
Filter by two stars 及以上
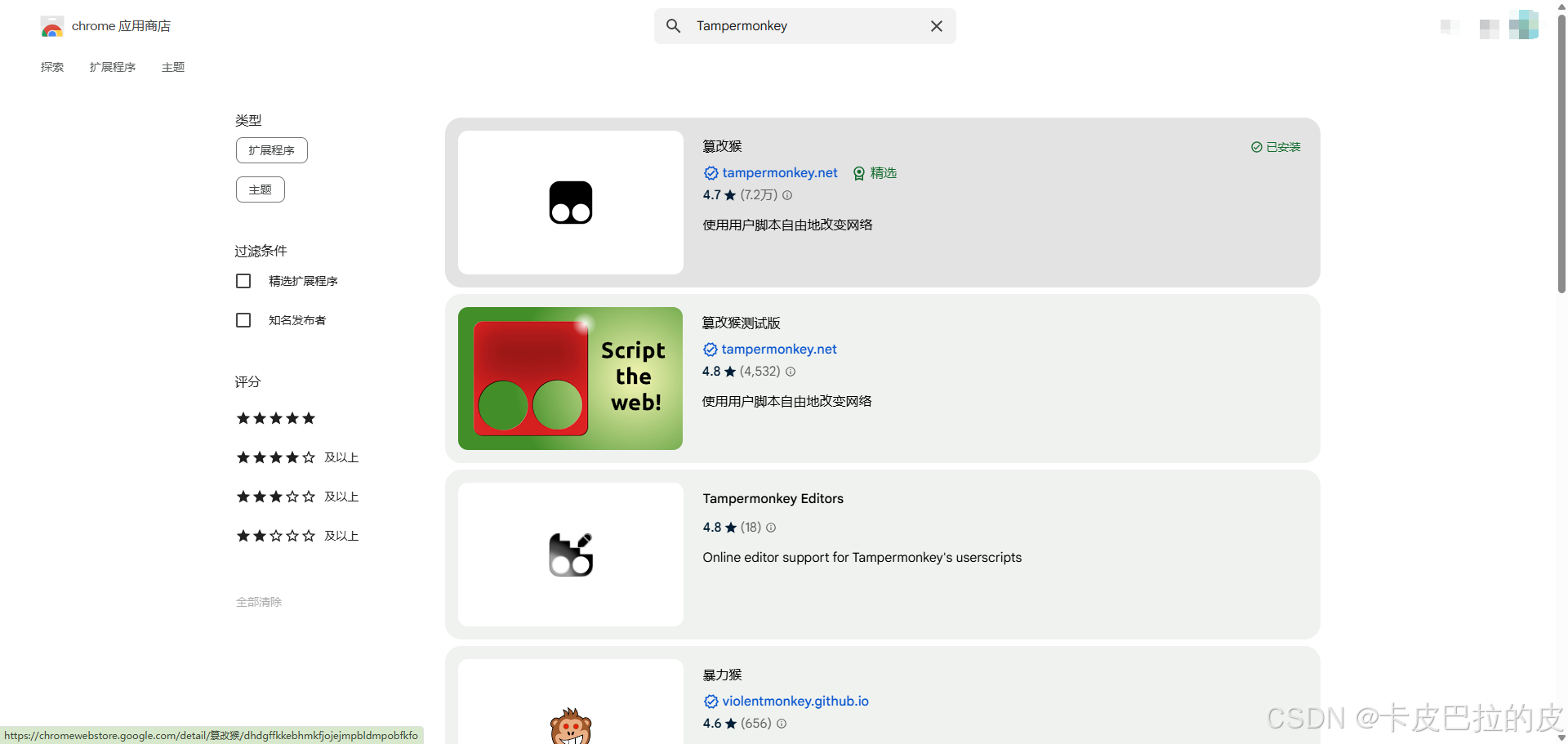coord(297,536)
